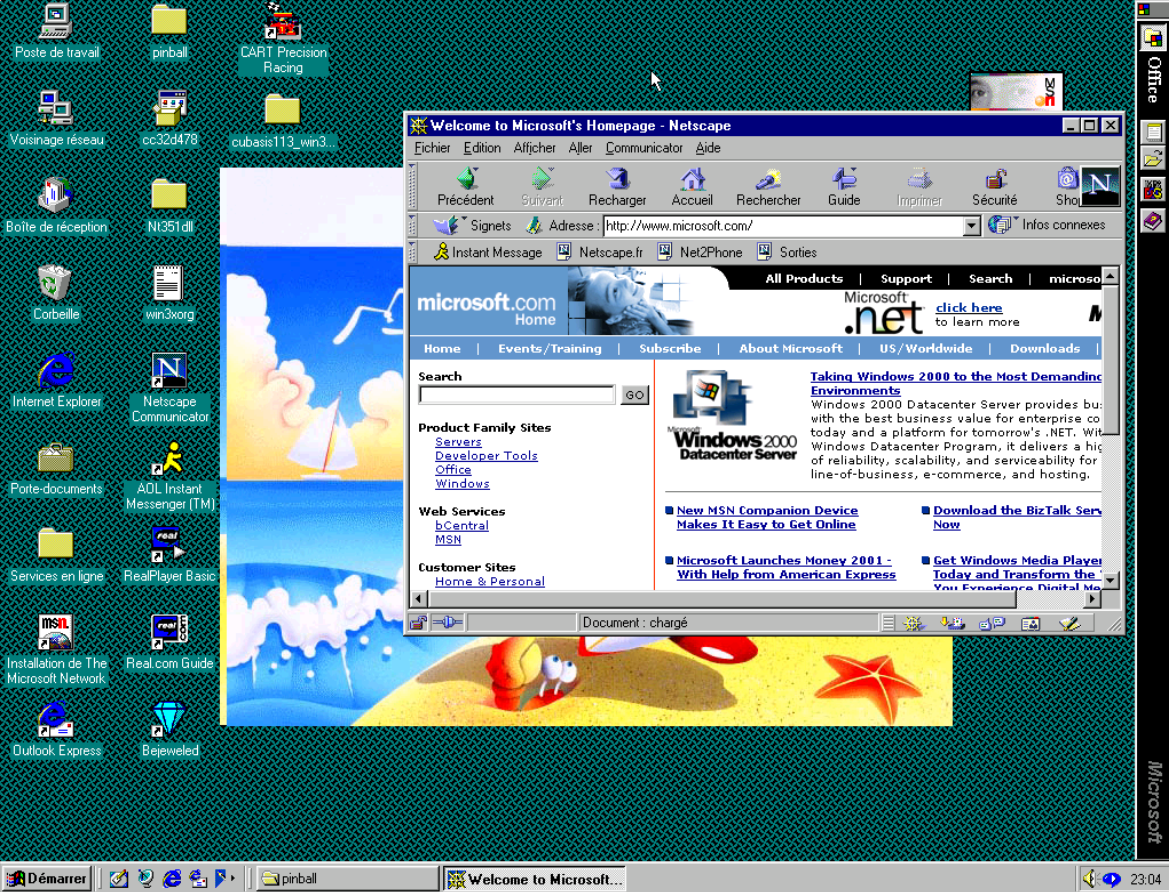Screen dimensions: 1169x892
Task: Click the address field containing http://www.microsoft.com/
Action: click(x=783, y=226)
